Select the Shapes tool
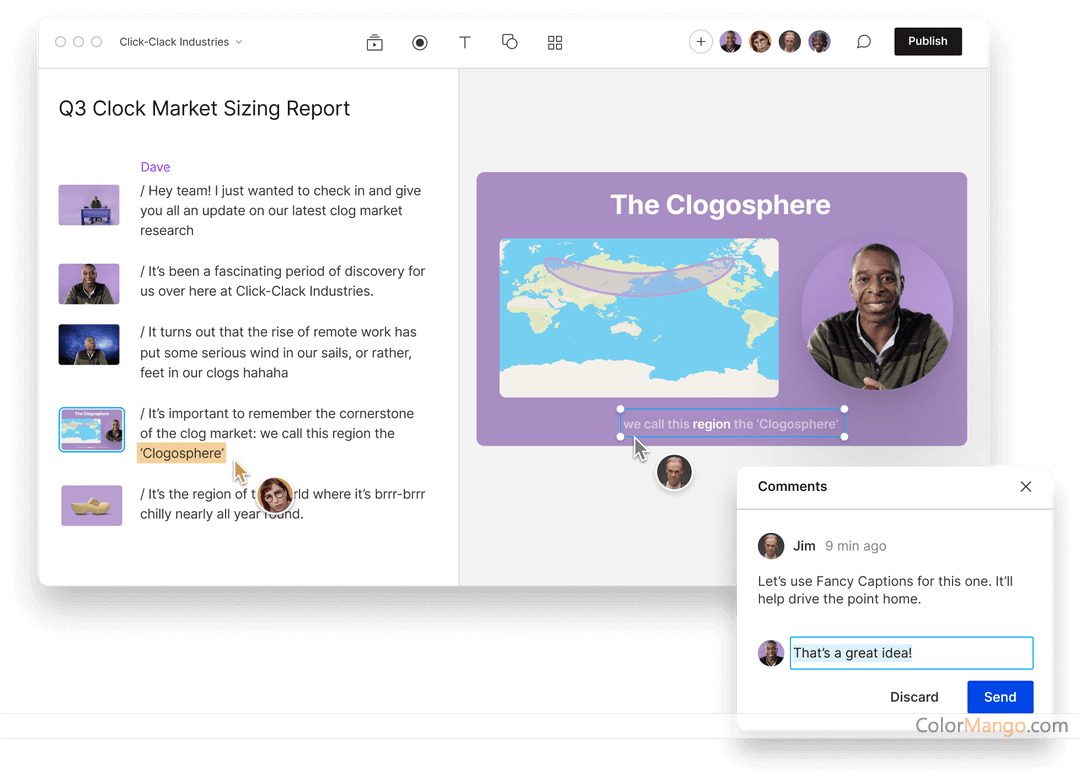The image size is (1080, 780). [x=510, y=42]
